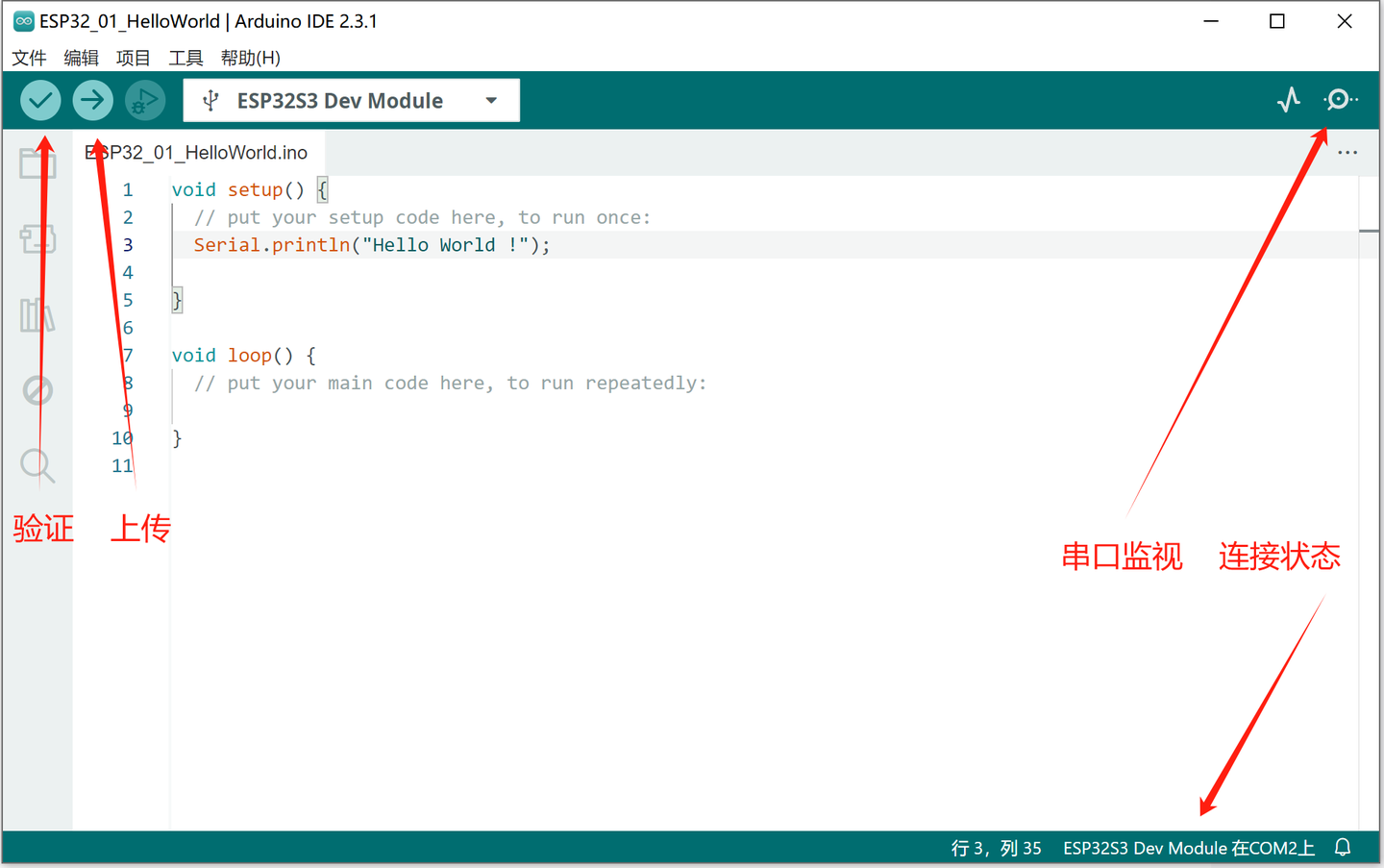This screenshot has width=1384, height=868.
Task: Open the Serial Monitor icon
Action: tap(1340, 99)
